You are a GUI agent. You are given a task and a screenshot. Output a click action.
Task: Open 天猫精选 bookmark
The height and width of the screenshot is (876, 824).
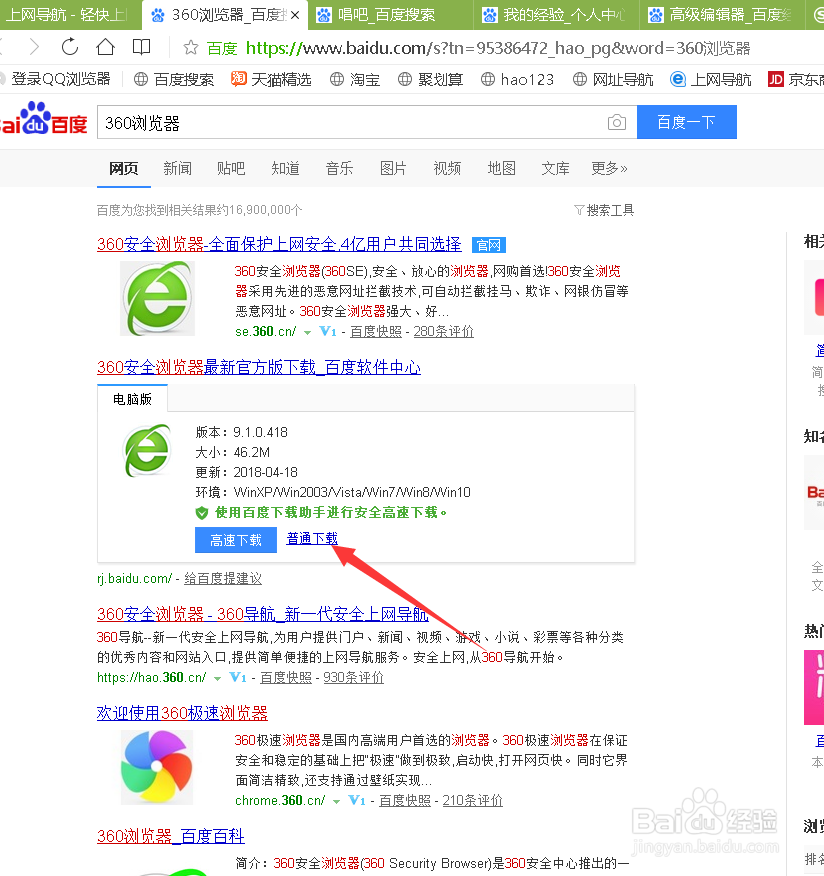[x=271, y=79]
